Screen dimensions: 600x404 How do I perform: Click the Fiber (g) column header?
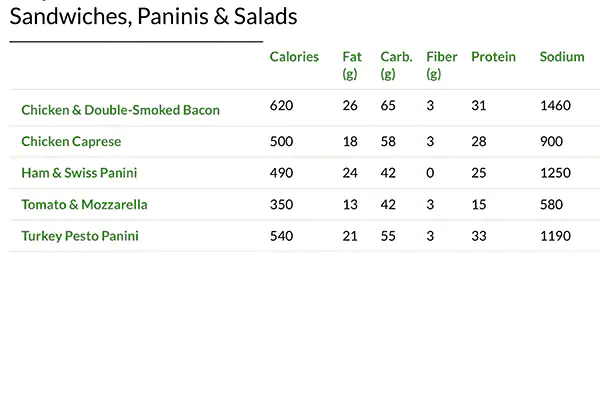tap(441, 65)
